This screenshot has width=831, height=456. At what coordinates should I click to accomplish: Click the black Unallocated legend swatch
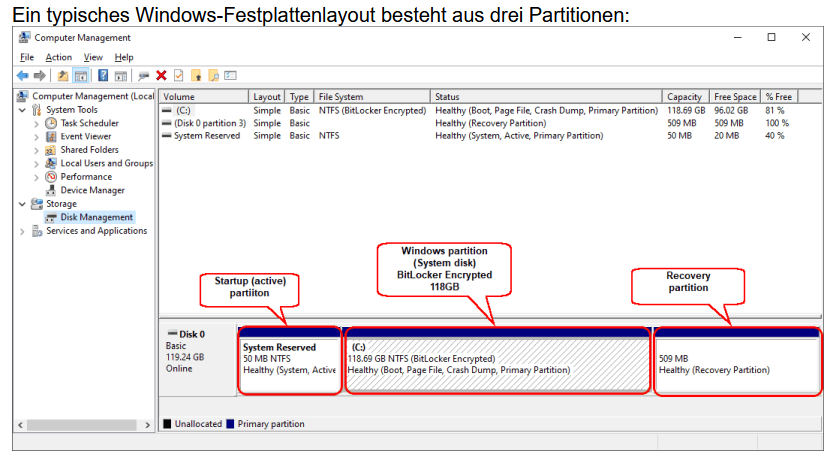[x=167, y=424]
